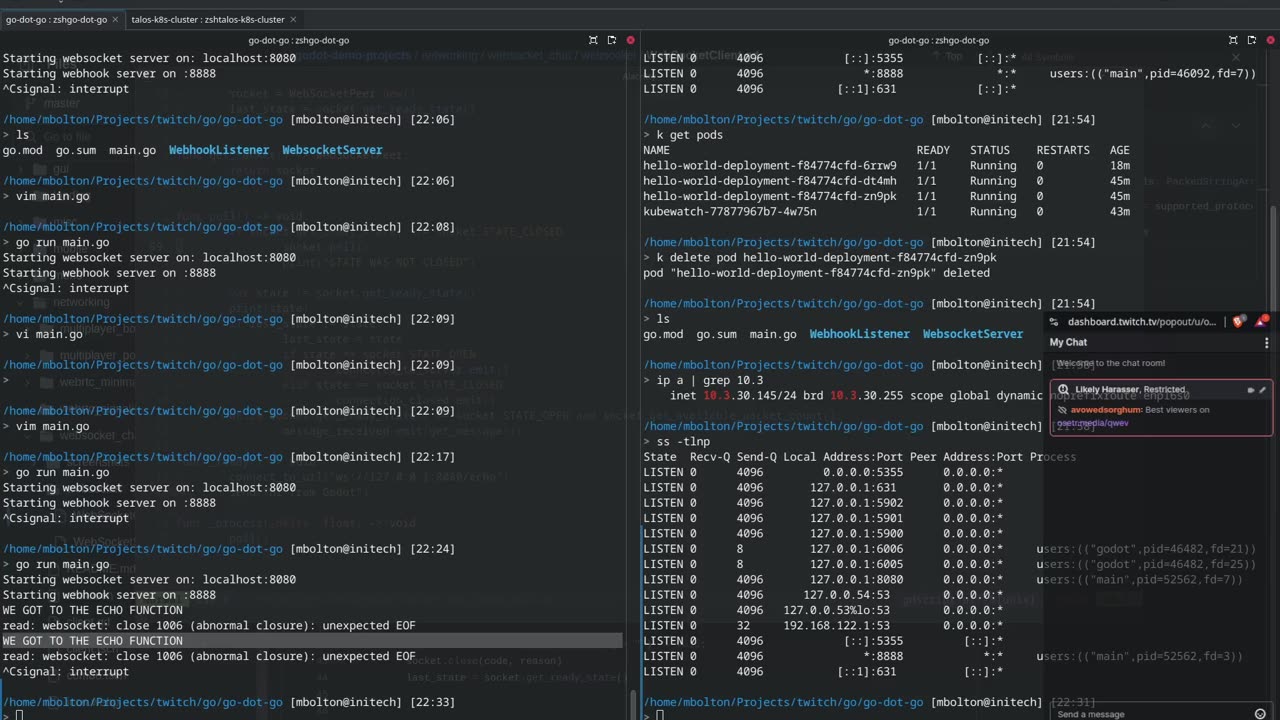Viewport: 1280px width, 720px height.
Task: Click 'vi main.go' command in left terminal
Action: coord(49,334)
